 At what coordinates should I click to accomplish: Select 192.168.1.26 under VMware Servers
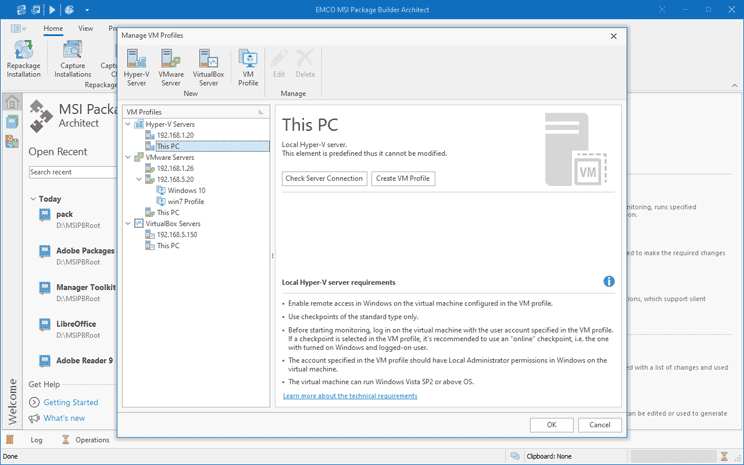[x=175, y=168]
